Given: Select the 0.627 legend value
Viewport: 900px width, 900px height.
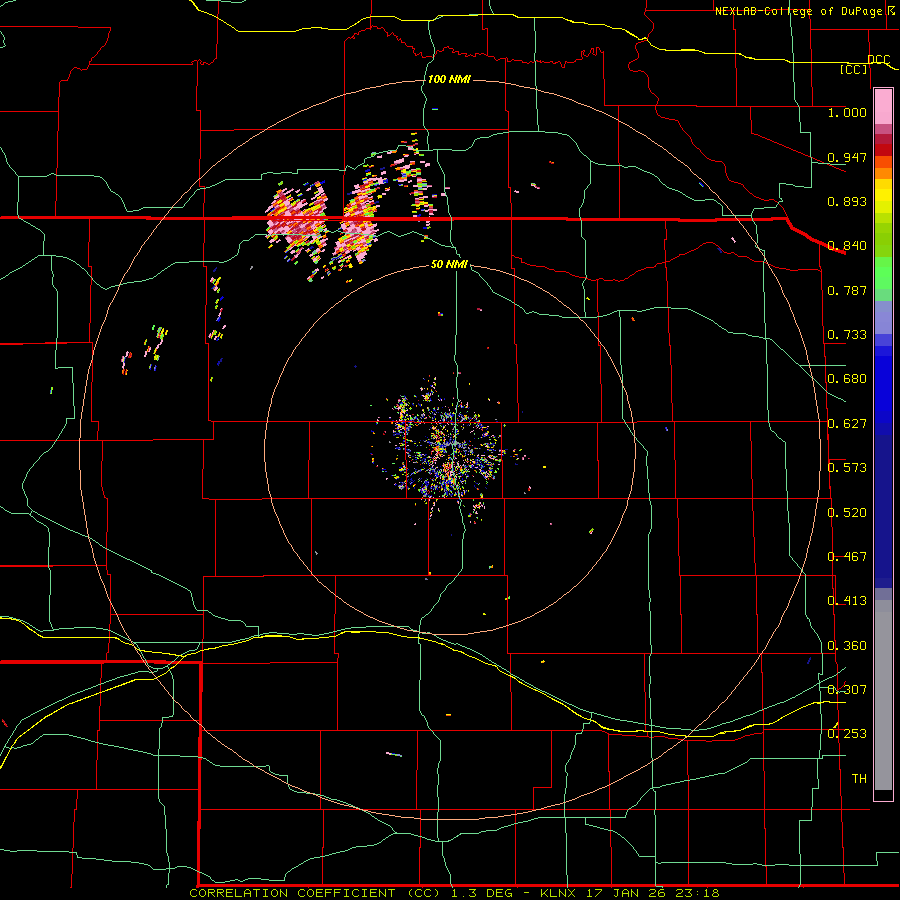Looking at the screenshot, I should click(x=847, y=424).
